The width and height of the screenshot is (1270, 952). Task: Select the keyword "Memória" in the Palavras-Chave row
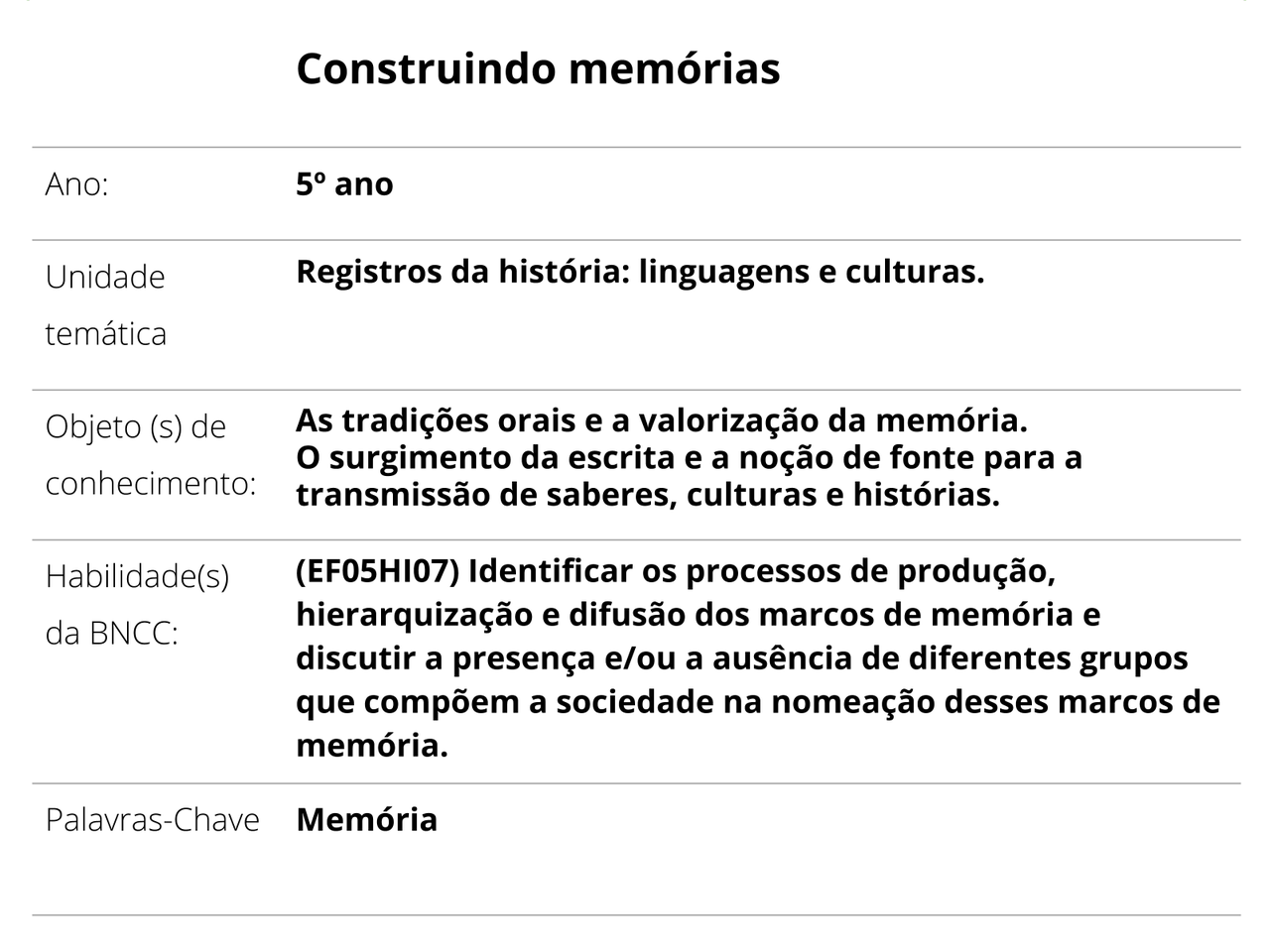[x=366, y=820]
